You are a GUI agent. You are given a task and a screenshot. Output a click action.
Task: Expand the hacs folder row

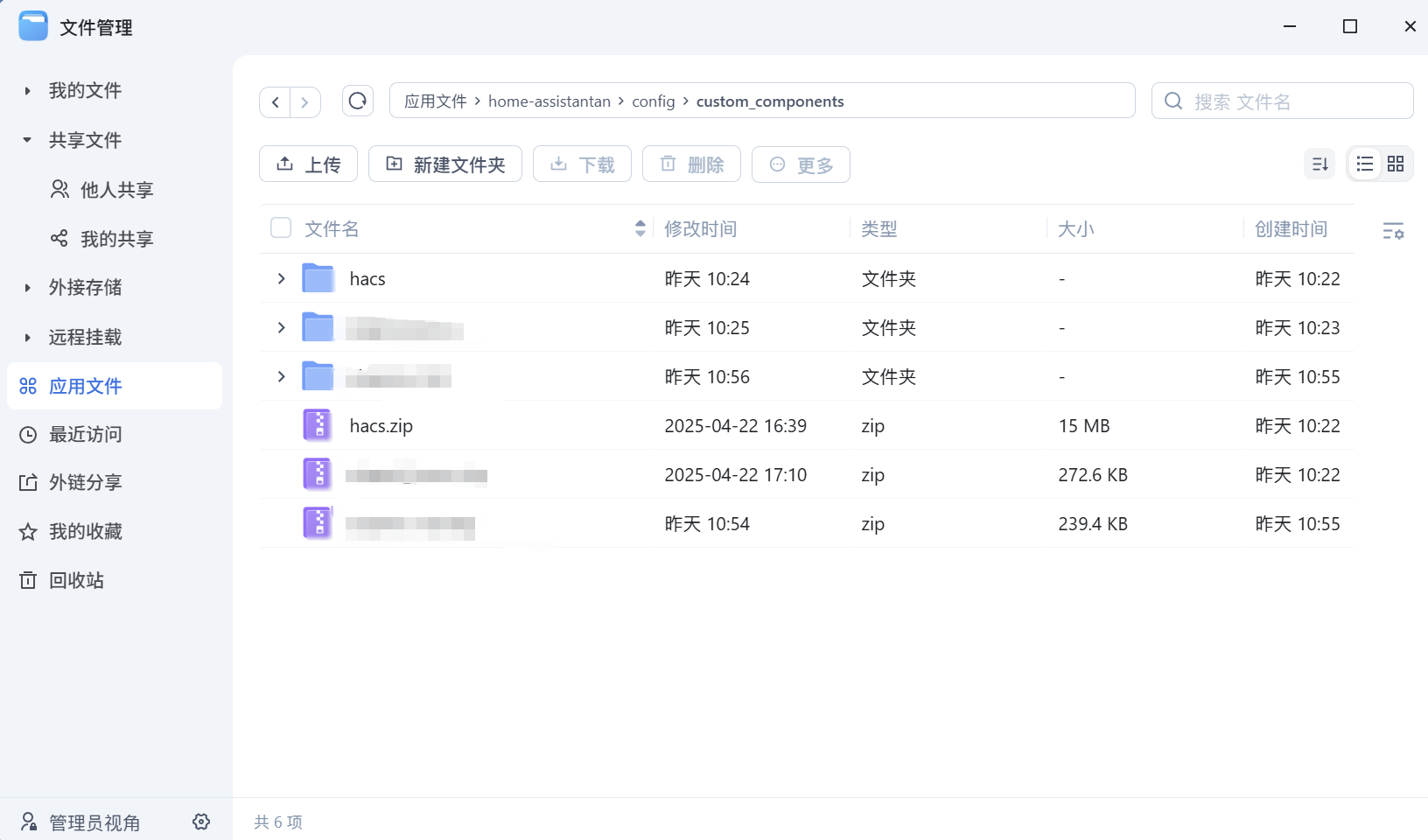point(281,278)
